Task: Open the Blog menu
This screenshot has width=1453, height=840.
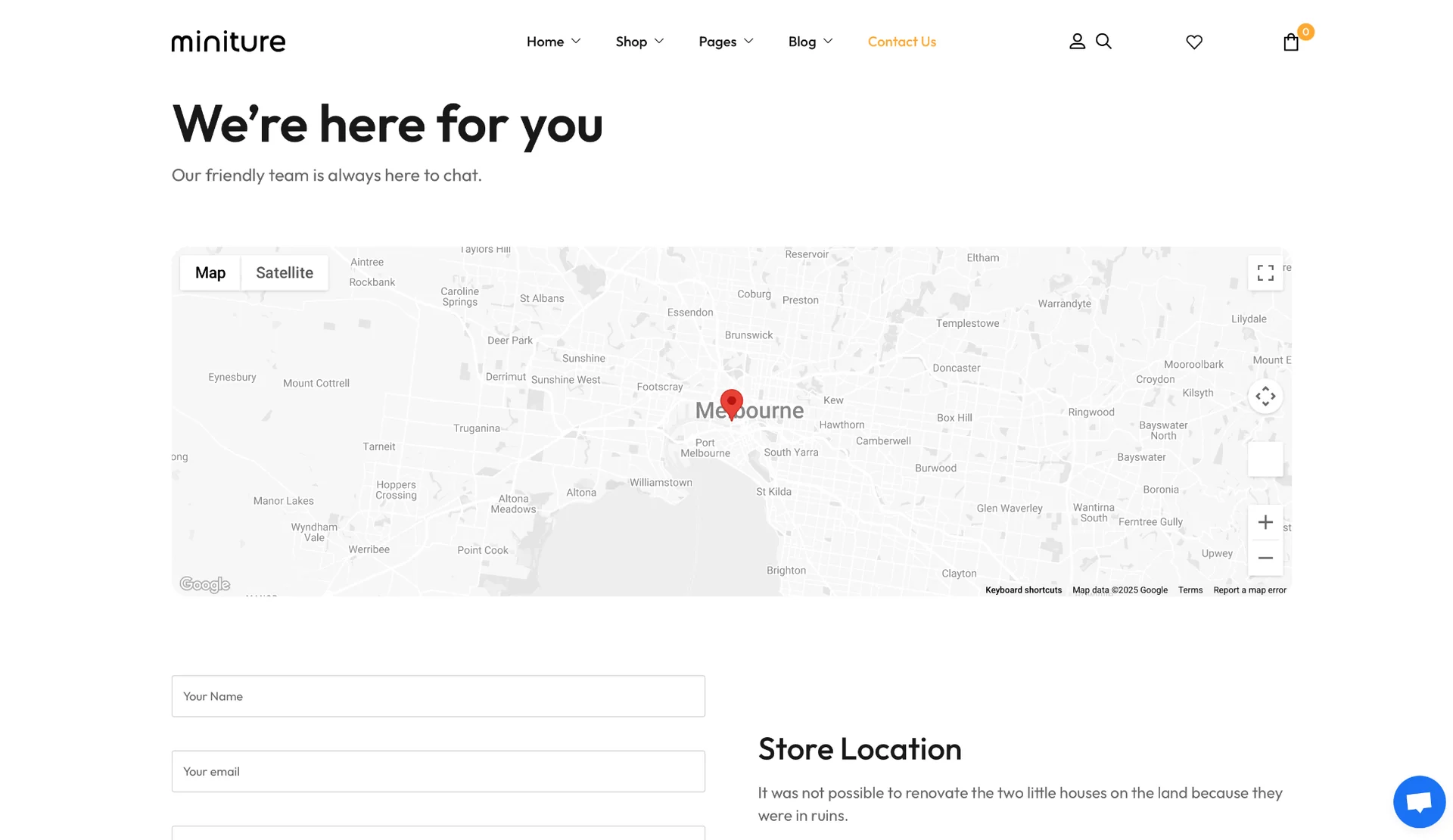Action: [x=810, y=42]
